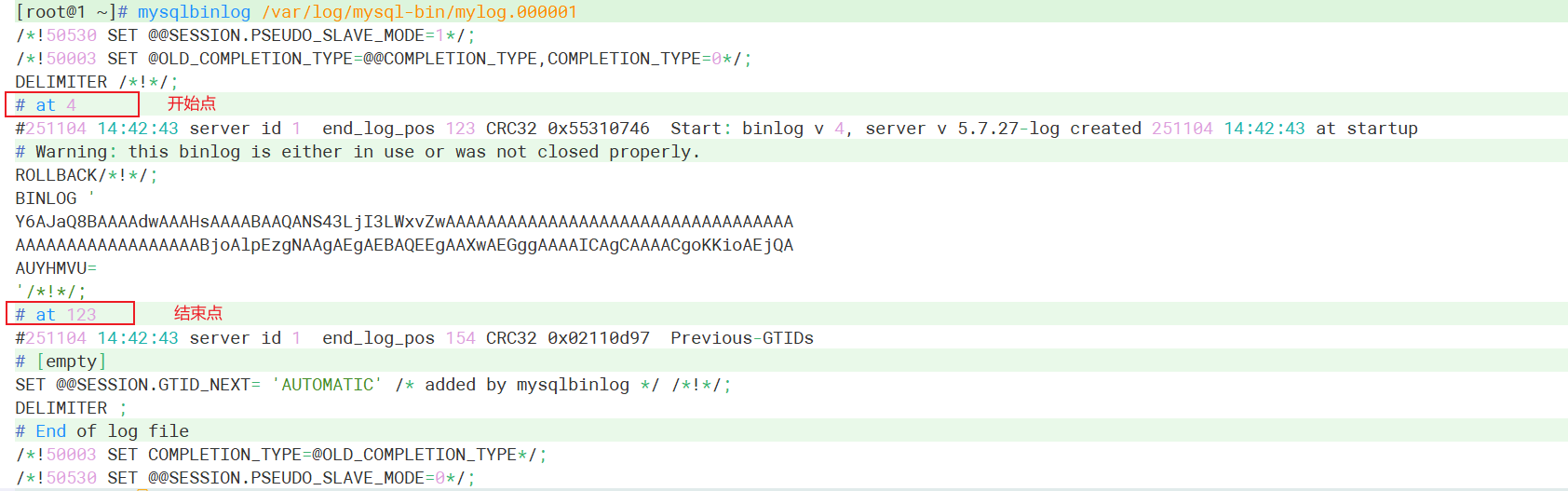Click the 'DELIMITER /*!*/;' line
1568x491 pixels.
96,82
